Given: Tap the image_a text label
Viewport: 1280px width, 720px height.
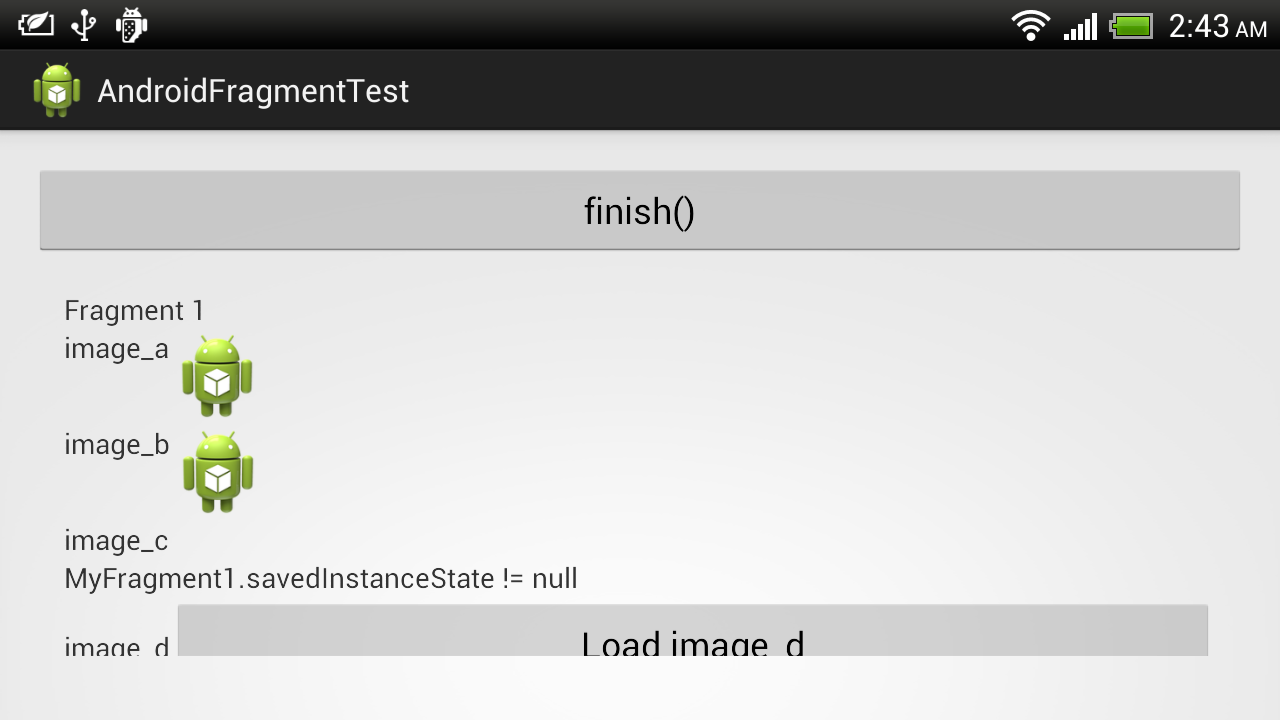Looking at the screenshot, I should click(x=116, y=348).
